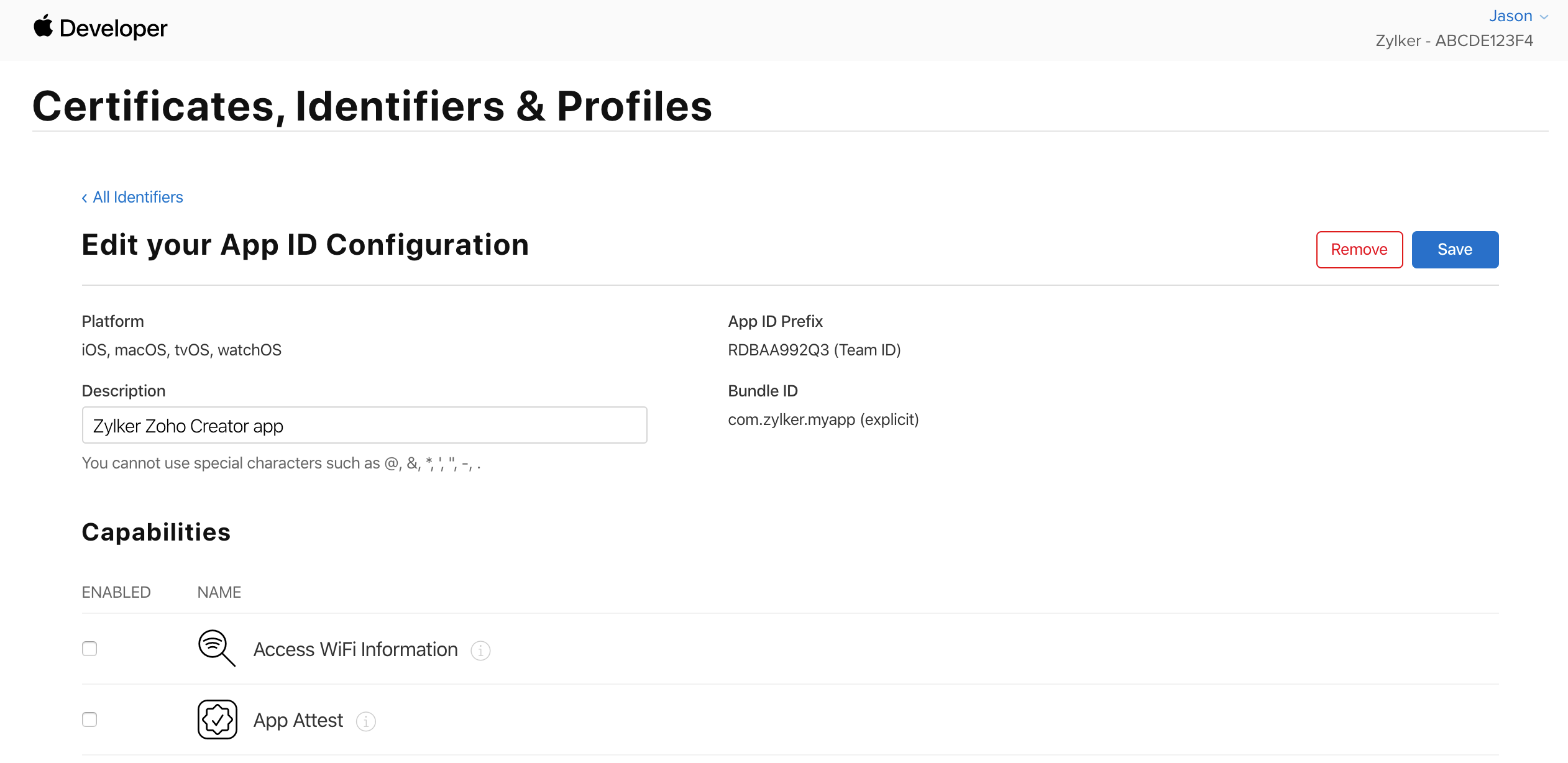
Task: Save the App ID configuration
Action: point(1454,249)
